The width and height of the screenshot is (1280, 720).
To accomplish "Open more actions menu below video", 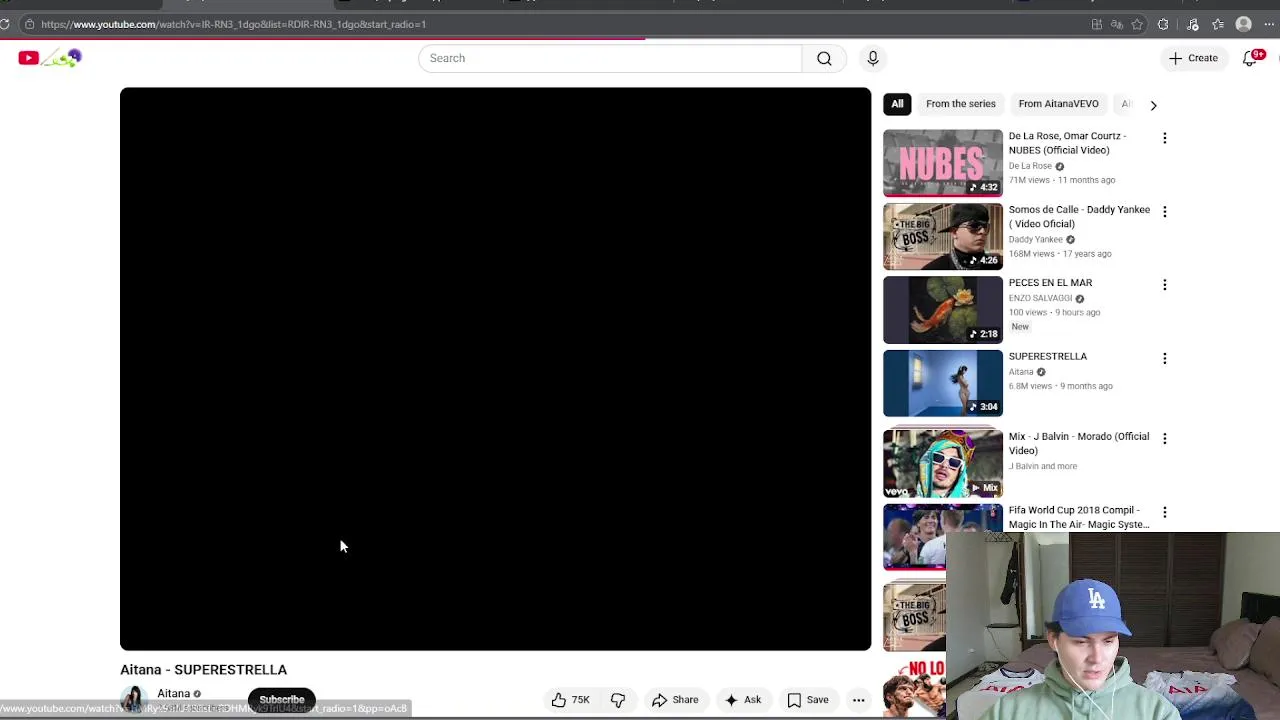I will click(859, 700).
